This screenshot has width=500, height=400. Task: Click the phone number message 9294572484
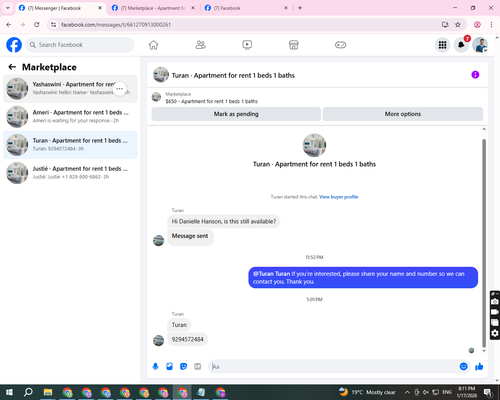pyautogui.click(x=187, y=339)
